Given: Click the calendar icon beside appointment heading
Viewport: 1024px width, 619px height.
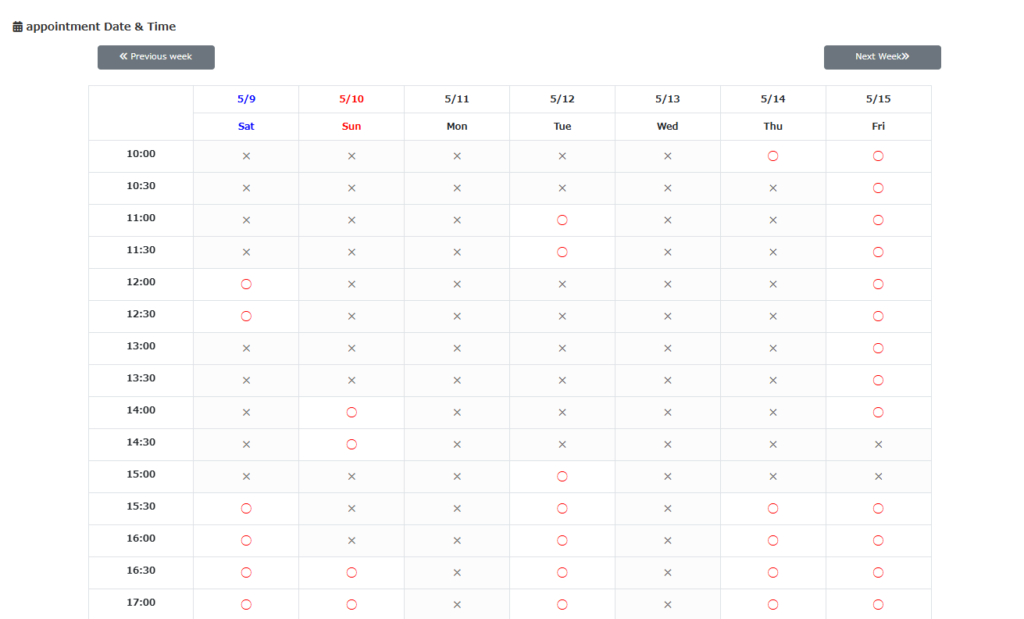Looking at the screenshot, I should click(17, 27).
